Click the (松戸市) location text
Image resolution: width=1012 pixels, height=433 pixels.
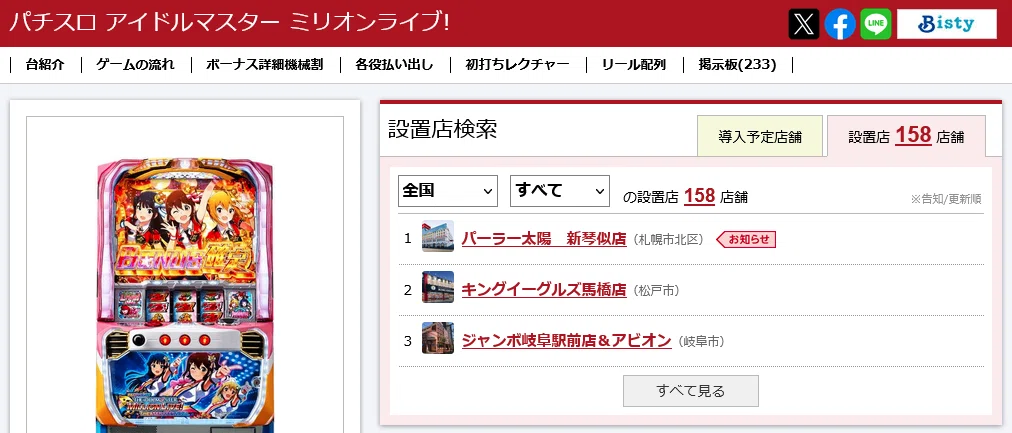pos(656,291)
